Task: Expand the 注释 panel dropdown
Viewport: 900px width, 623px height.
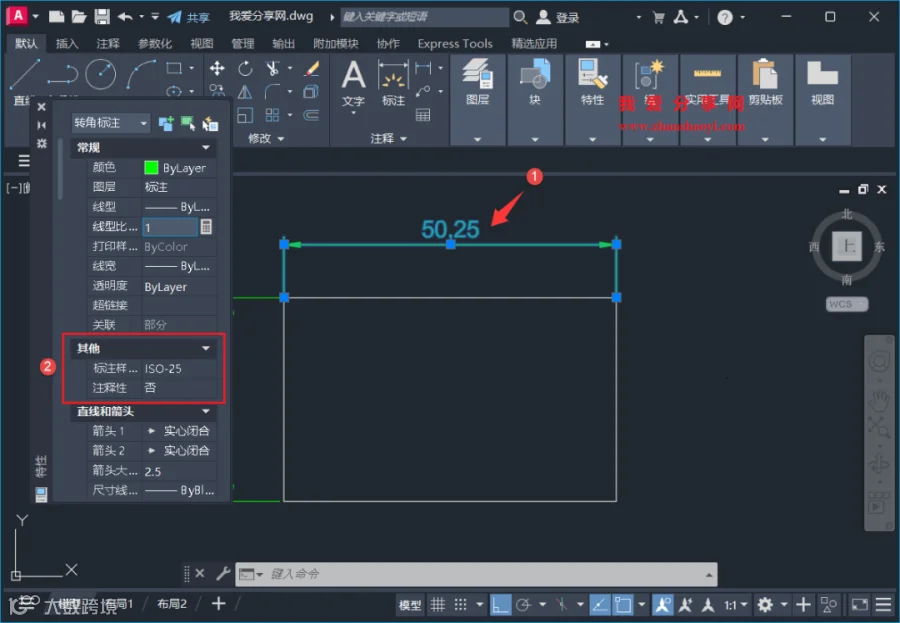Action: 388,138
